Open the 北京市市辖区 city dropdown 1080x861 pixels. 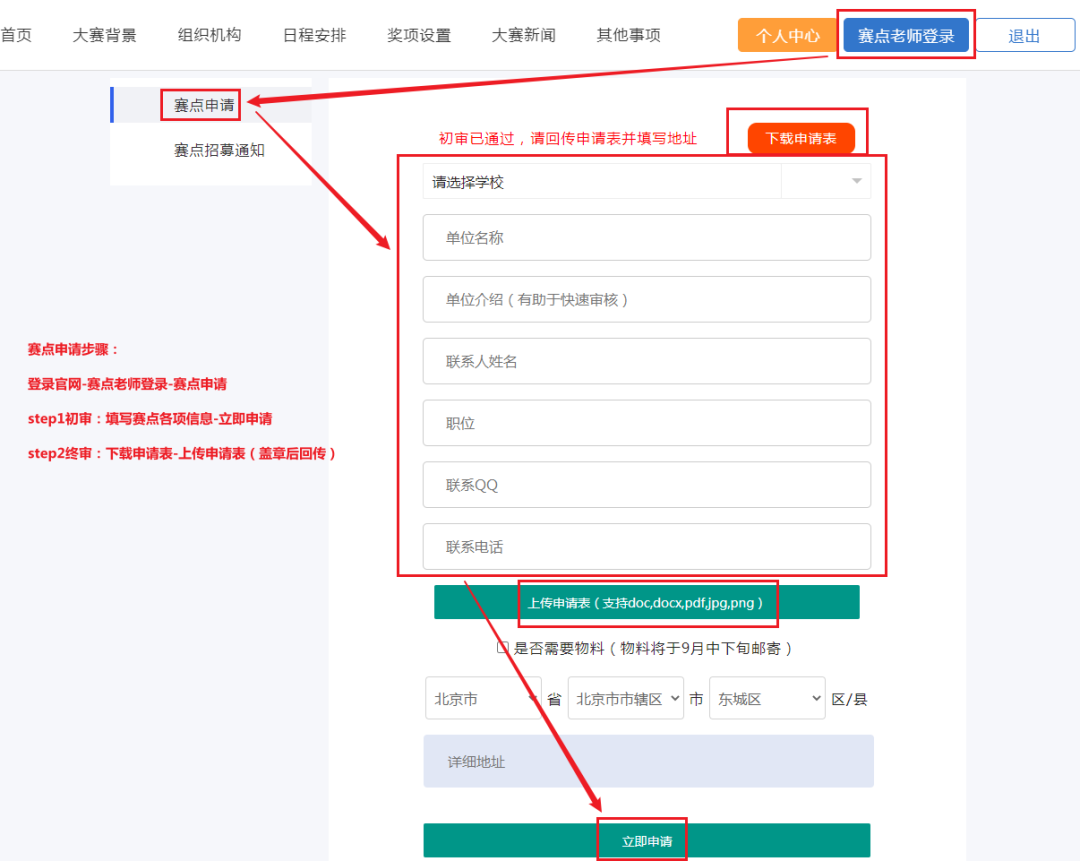[625, 698]
